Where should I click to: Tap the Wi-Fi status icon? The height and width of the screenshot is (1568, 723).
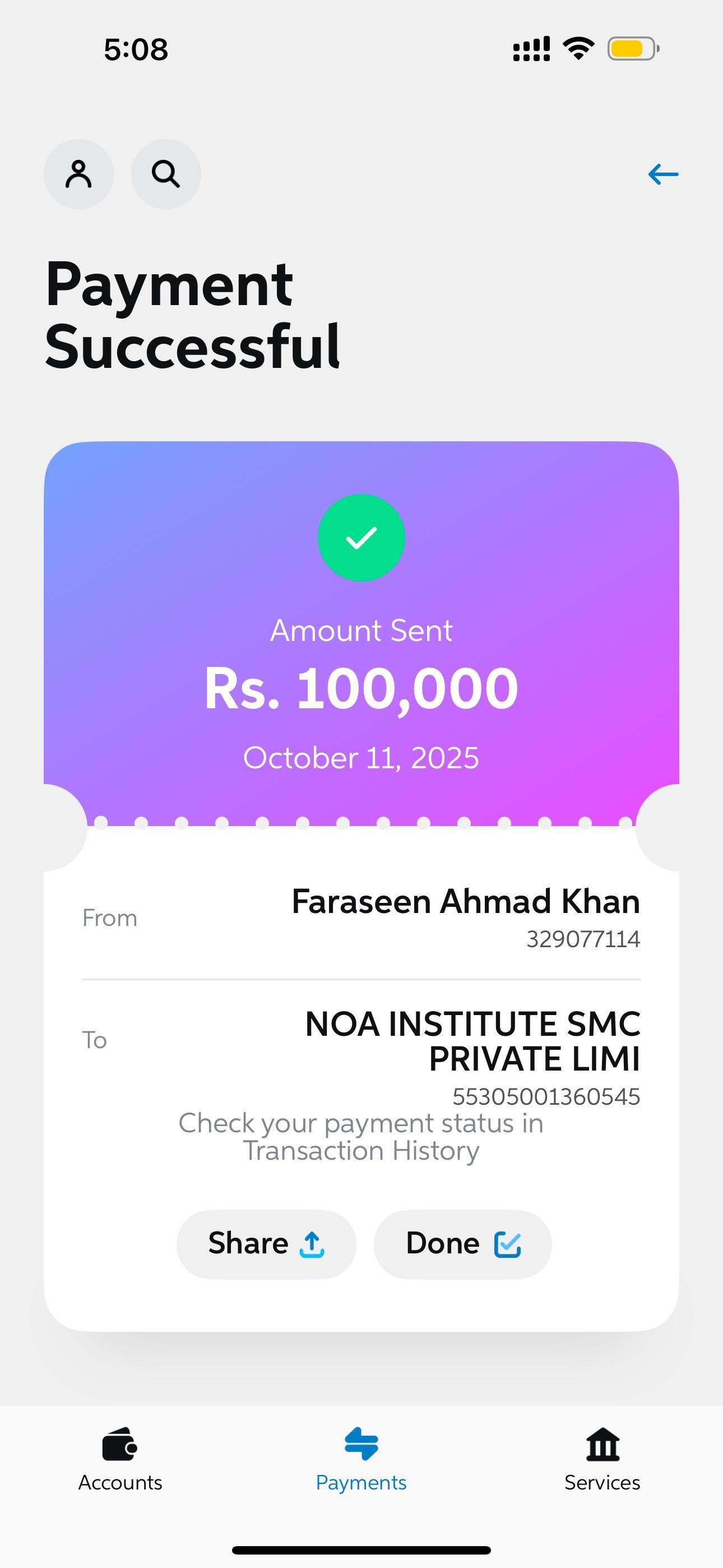coord(578,49)
